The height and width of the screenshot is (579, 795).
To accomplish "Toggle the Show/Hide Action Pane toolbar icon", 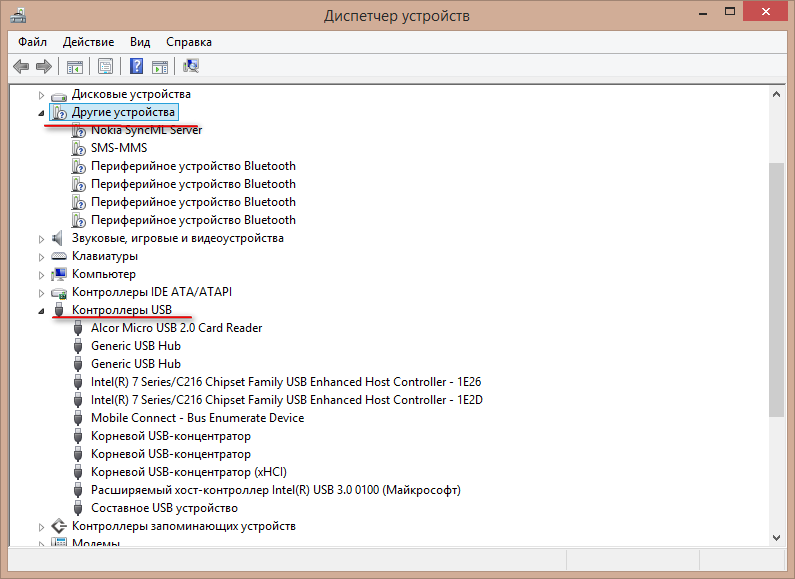I will point(160,66).
